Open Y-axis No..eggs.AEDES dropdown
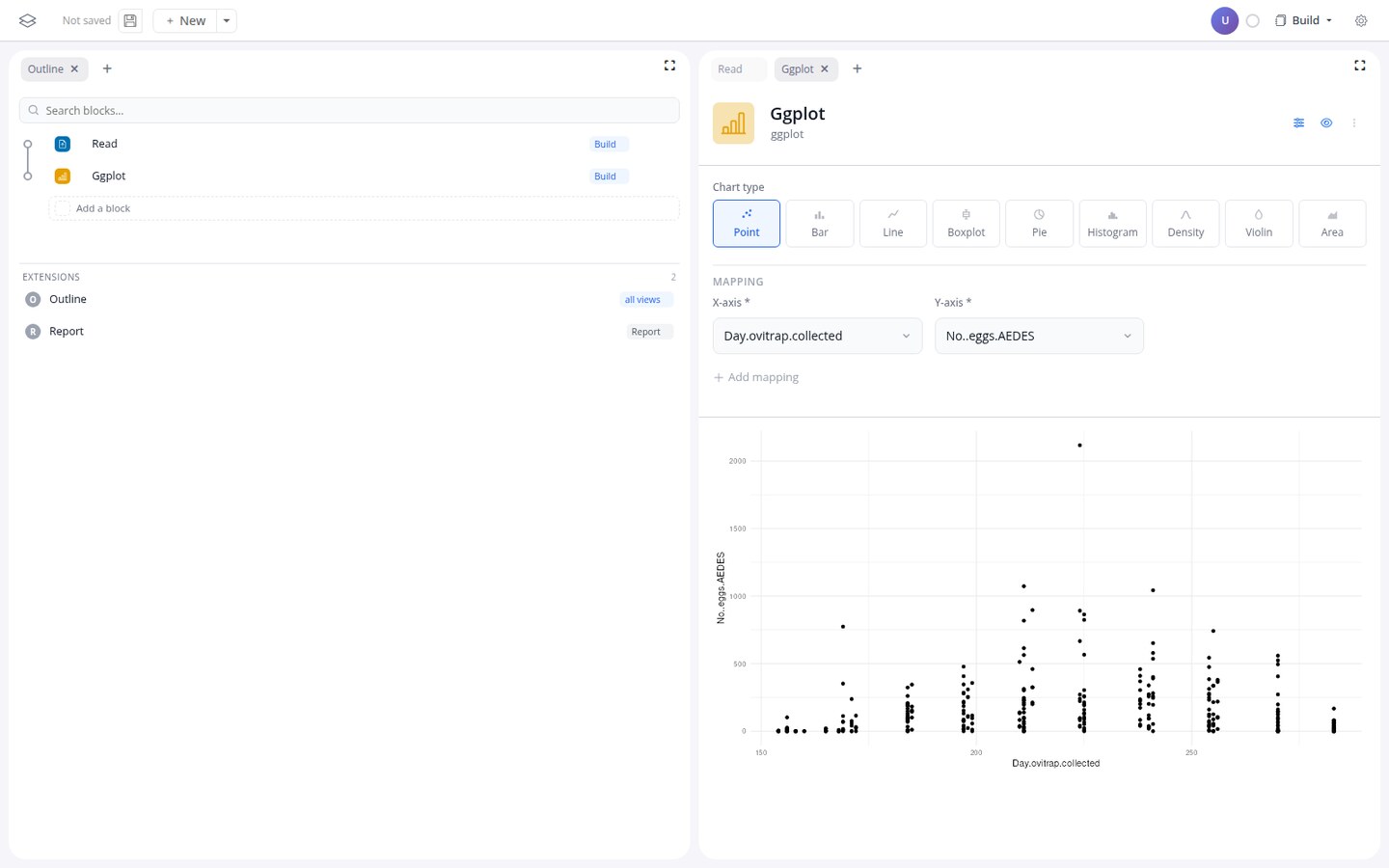The height and width of the screenshot is (868, 1389). (1039, 336)
